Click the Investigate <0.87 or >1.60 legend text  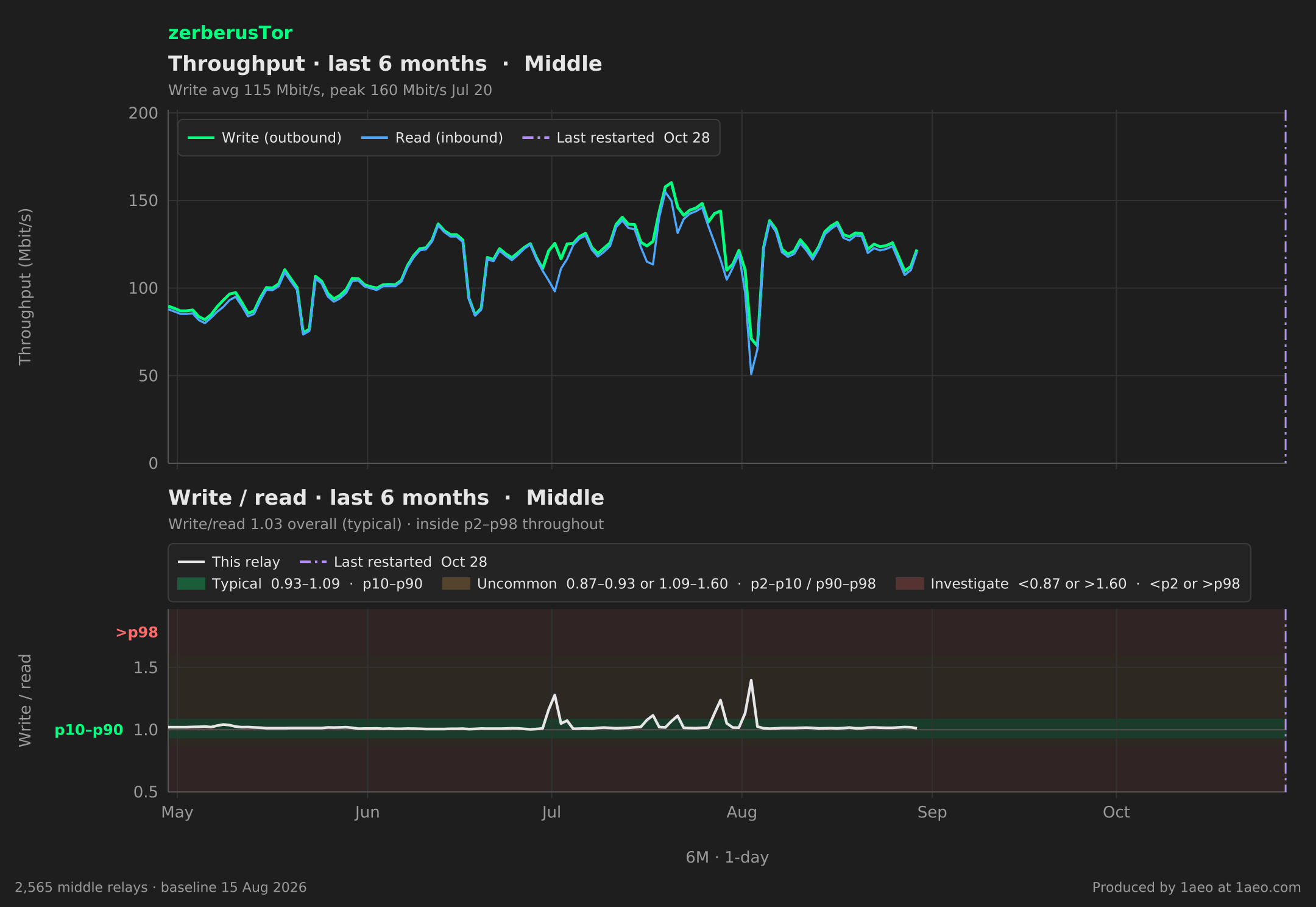click(x=1086, y=584)
